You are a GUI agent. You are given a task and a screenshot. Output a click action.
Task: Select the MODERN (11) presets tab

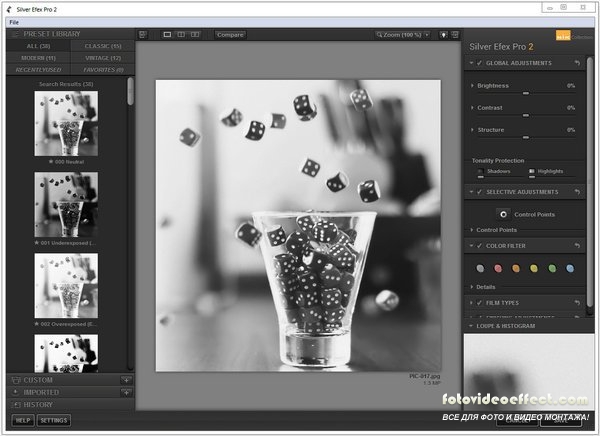[x=38, y=58]
